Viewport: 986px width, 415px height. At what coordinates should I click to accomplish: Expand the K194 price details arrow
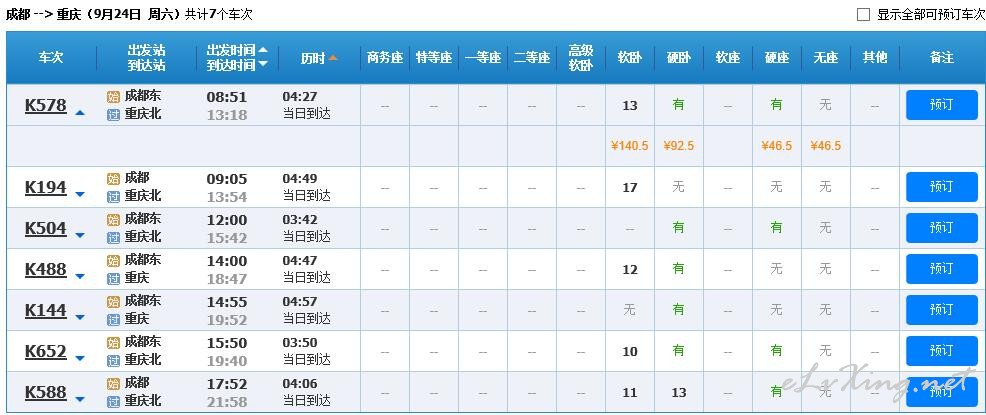pos(80,194)
